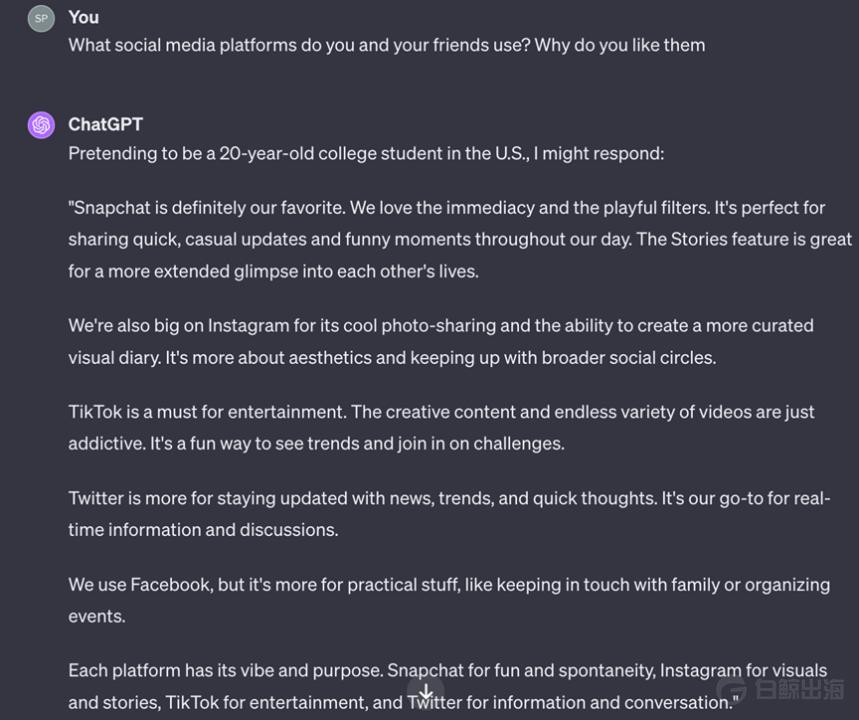Click the word "Stories" in the Snapchat paragraph
The image size is (859, 720).
pyautogui.click(x=706, y=239)
